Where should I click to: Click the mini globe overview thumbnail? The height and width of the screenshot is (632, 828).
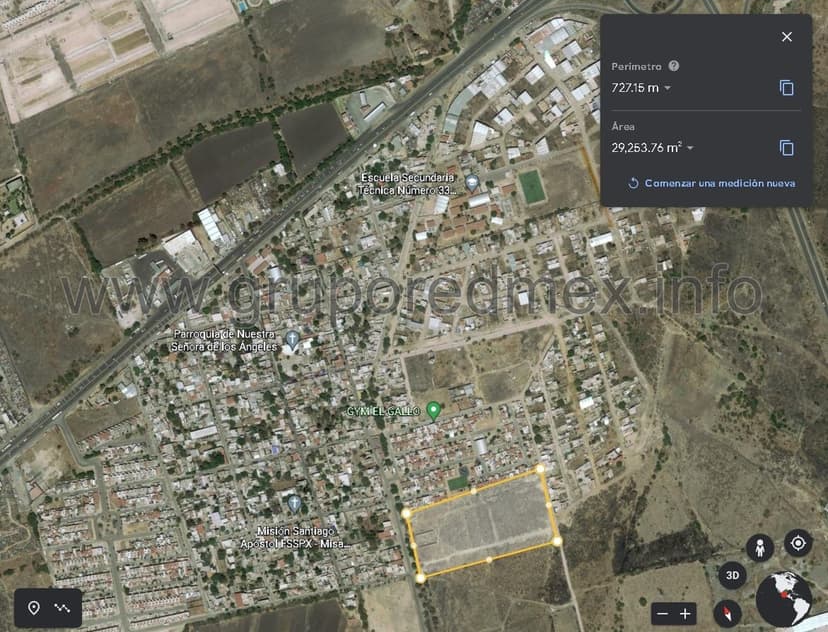point(784,597)
